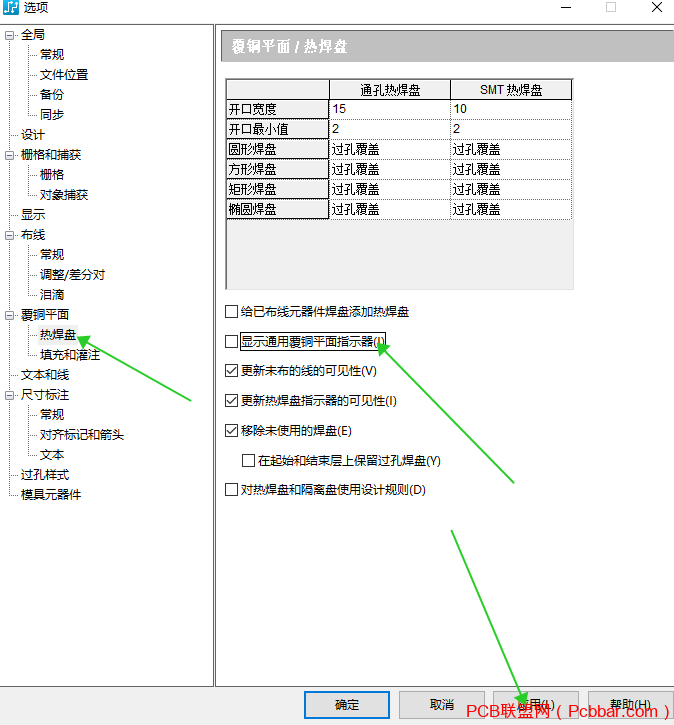The height and width of the screenshot is (725, 674).
Task: Select 对齐标记和箭头 in the tree
Action: pos(82,435)
